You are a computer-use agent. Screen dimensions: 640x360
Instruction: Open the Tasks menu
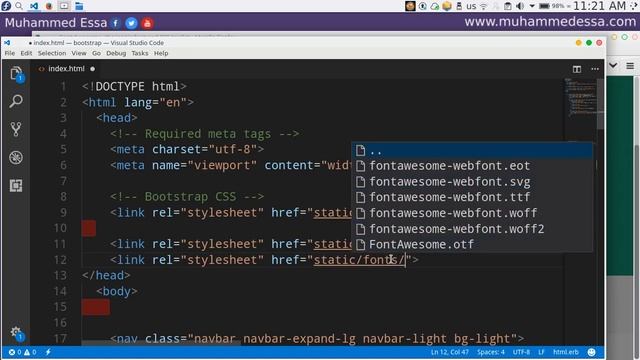pos(140,53)
